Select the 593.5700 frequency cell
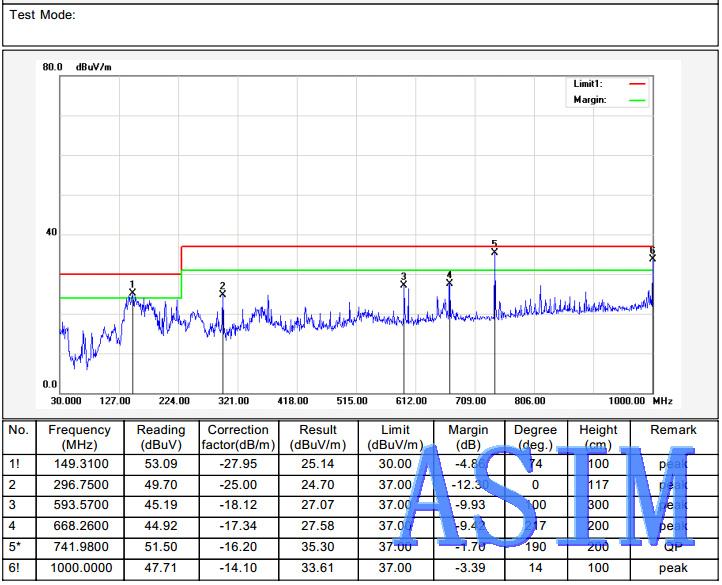Viewport: 722px width, 585px height. coord(81,505)
